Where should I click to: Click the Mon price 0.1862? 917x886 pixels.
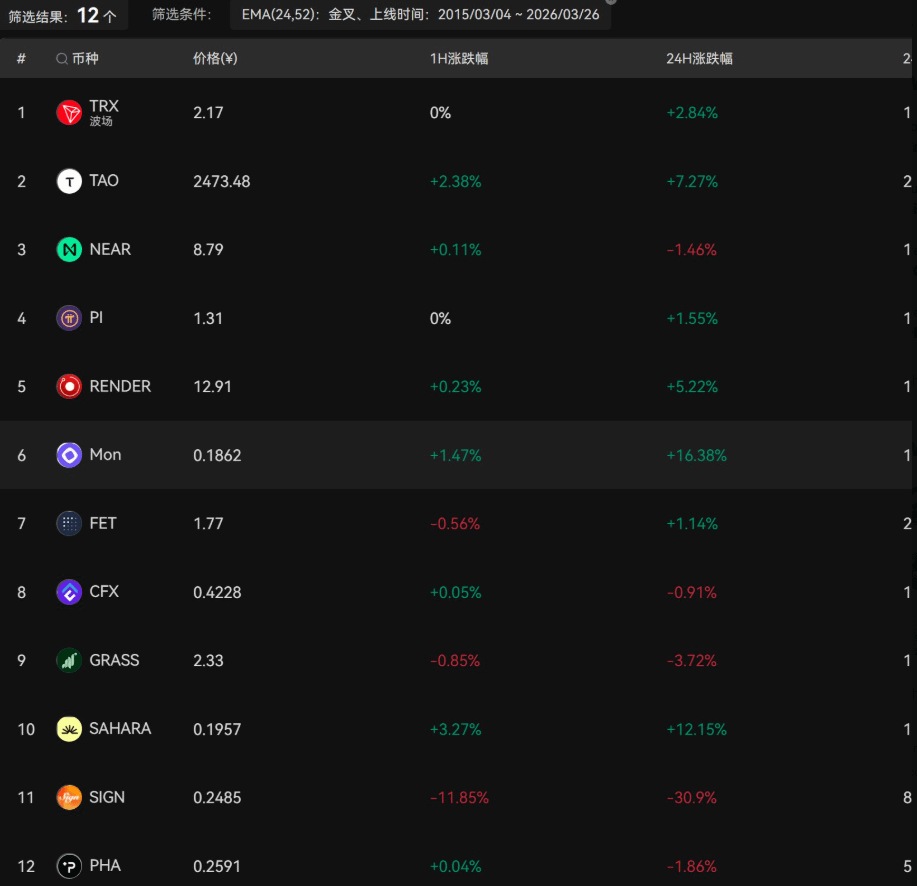click(217, 456)
